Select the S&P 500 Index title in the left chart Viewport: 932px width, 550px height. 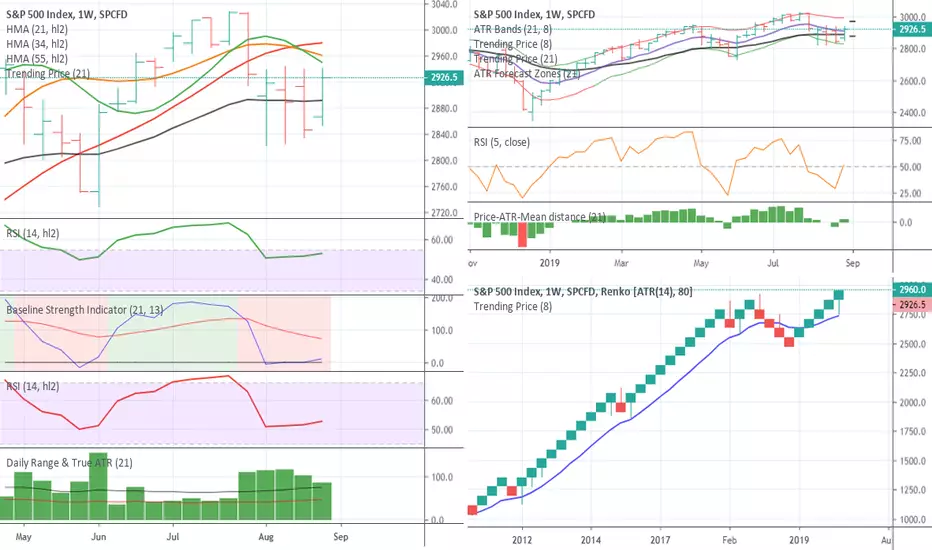[67, 14]
